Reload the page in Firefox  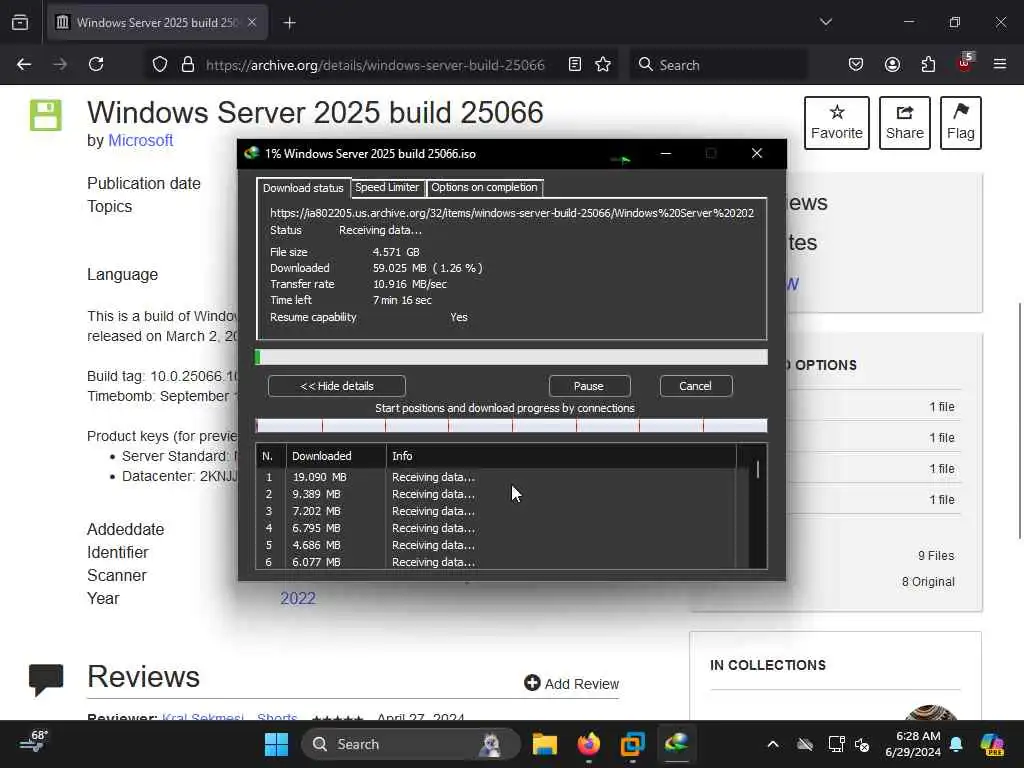coord(96,65)
